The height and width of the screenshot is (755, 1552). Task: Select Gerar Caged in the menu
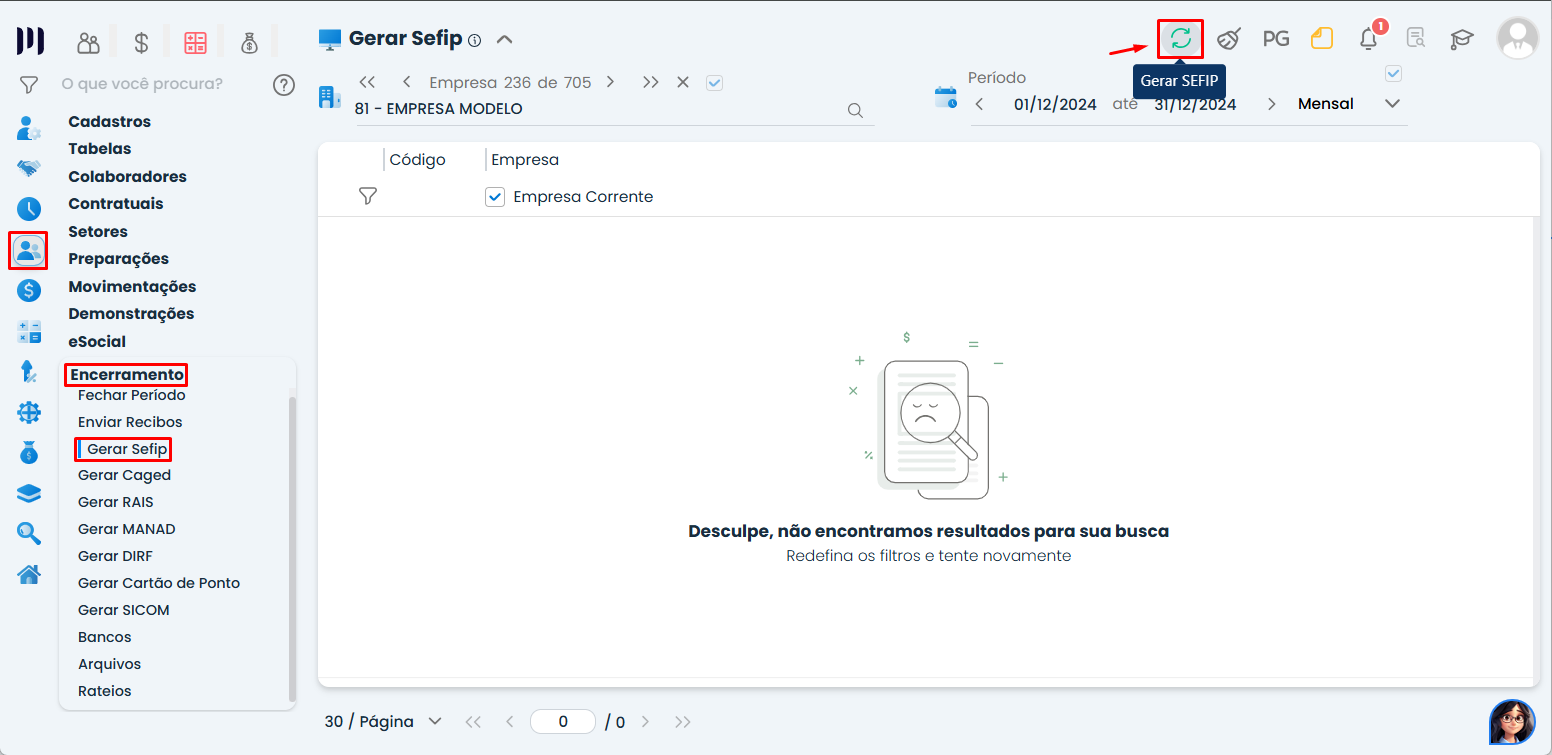[124, 475]
